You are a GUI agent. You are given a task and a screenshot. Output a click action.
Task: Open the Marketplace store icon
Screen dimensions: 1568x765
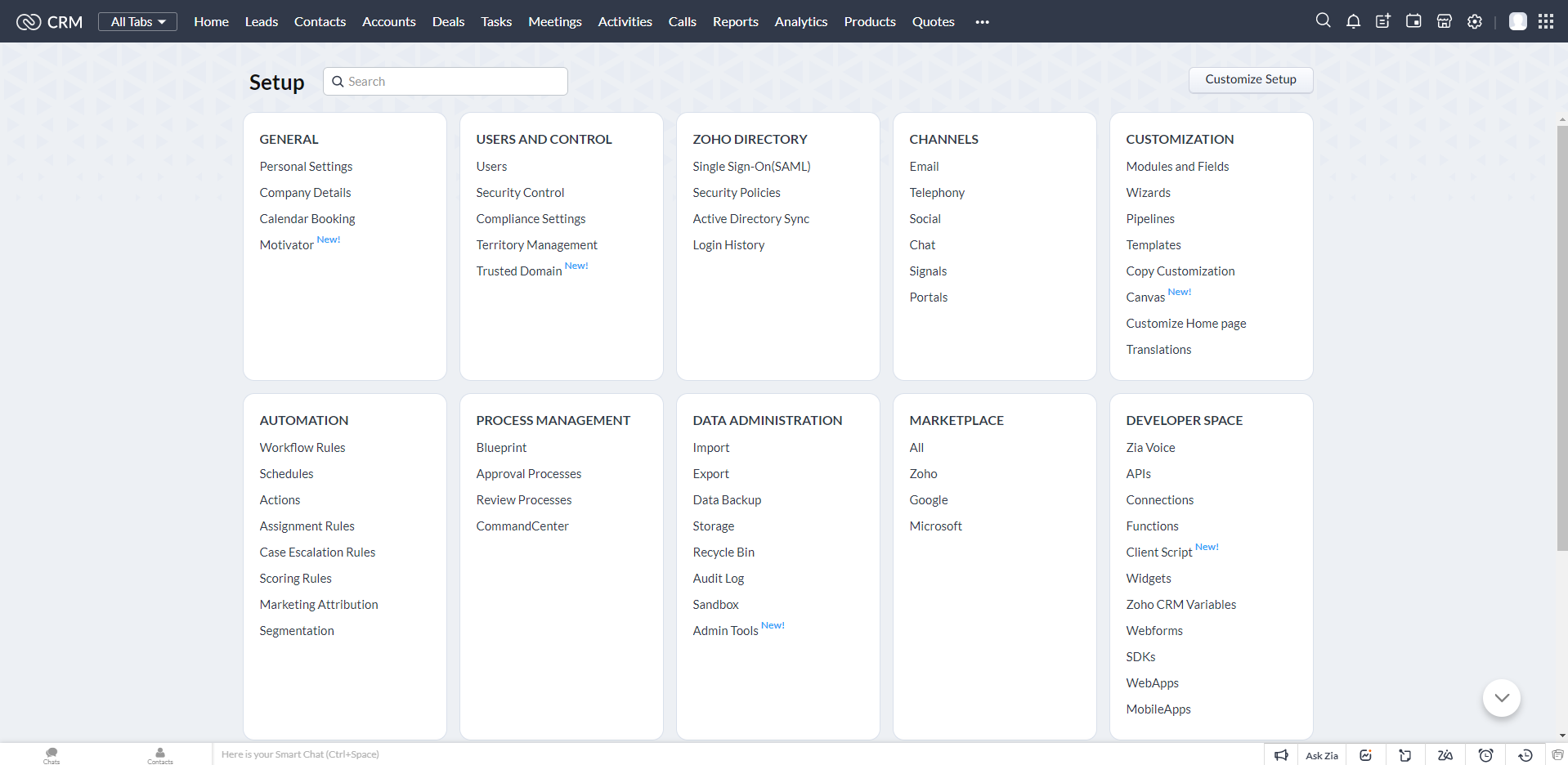coord(1445,21)
